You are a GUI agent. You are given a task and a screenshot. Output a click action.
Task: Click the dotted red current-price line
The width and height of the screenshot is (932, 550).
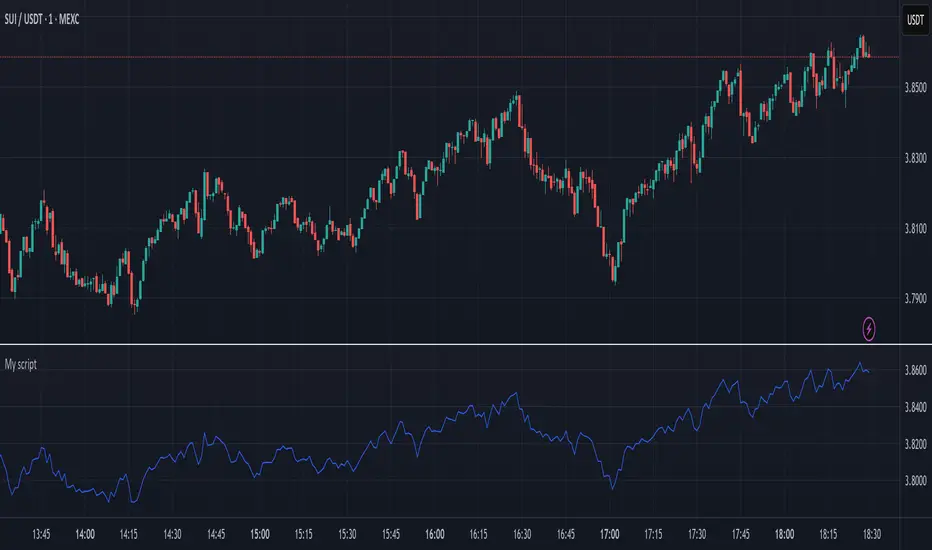click(449, 57)
